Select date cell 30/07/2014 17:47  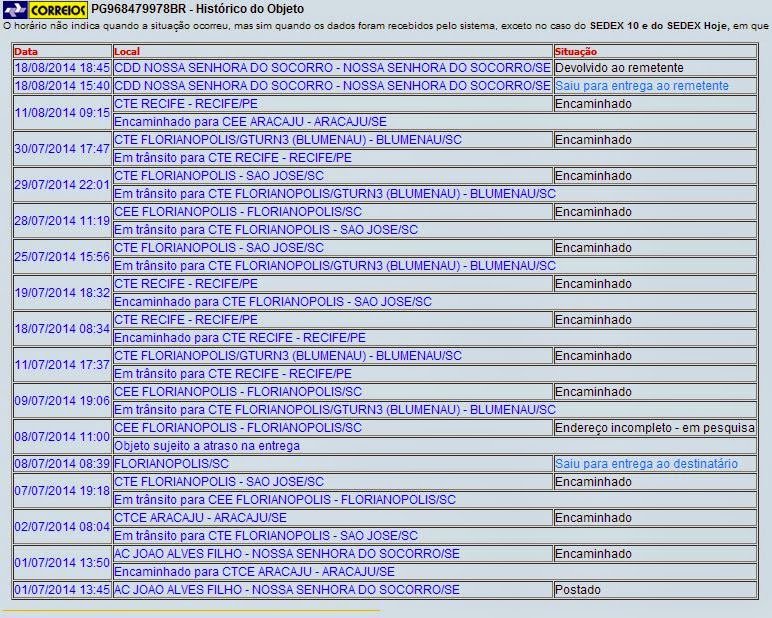(62, 149)
